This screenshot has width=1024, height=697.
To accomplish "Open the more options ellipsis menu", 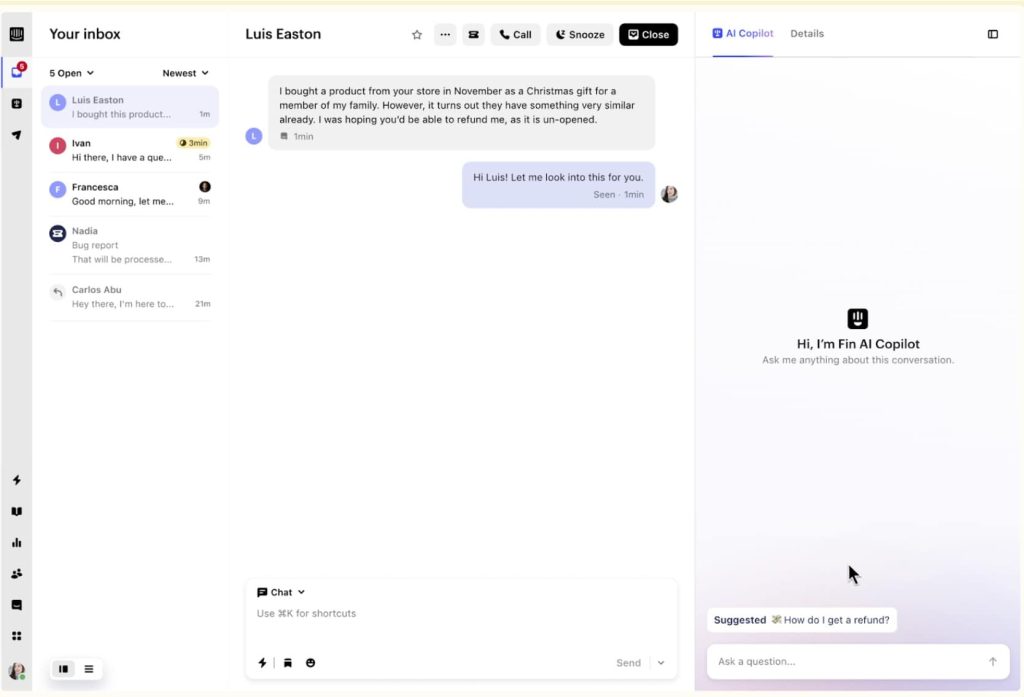I will tap(445, 35).
